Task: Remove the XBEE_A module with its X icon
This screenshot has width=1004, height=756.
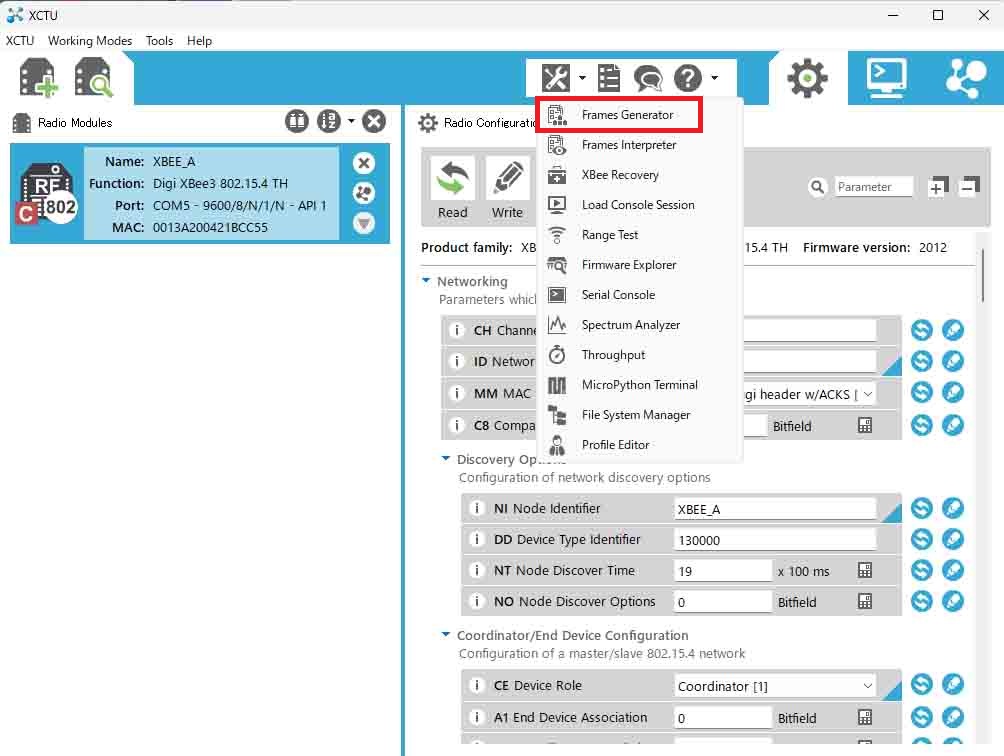Action: [x=364, y=163]
